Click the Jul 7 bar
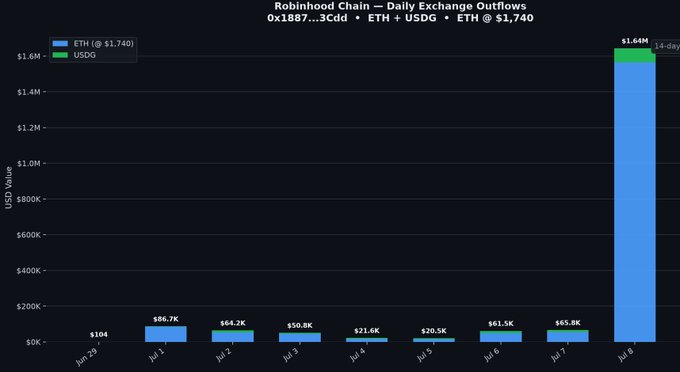 click(x=568, y=336)
